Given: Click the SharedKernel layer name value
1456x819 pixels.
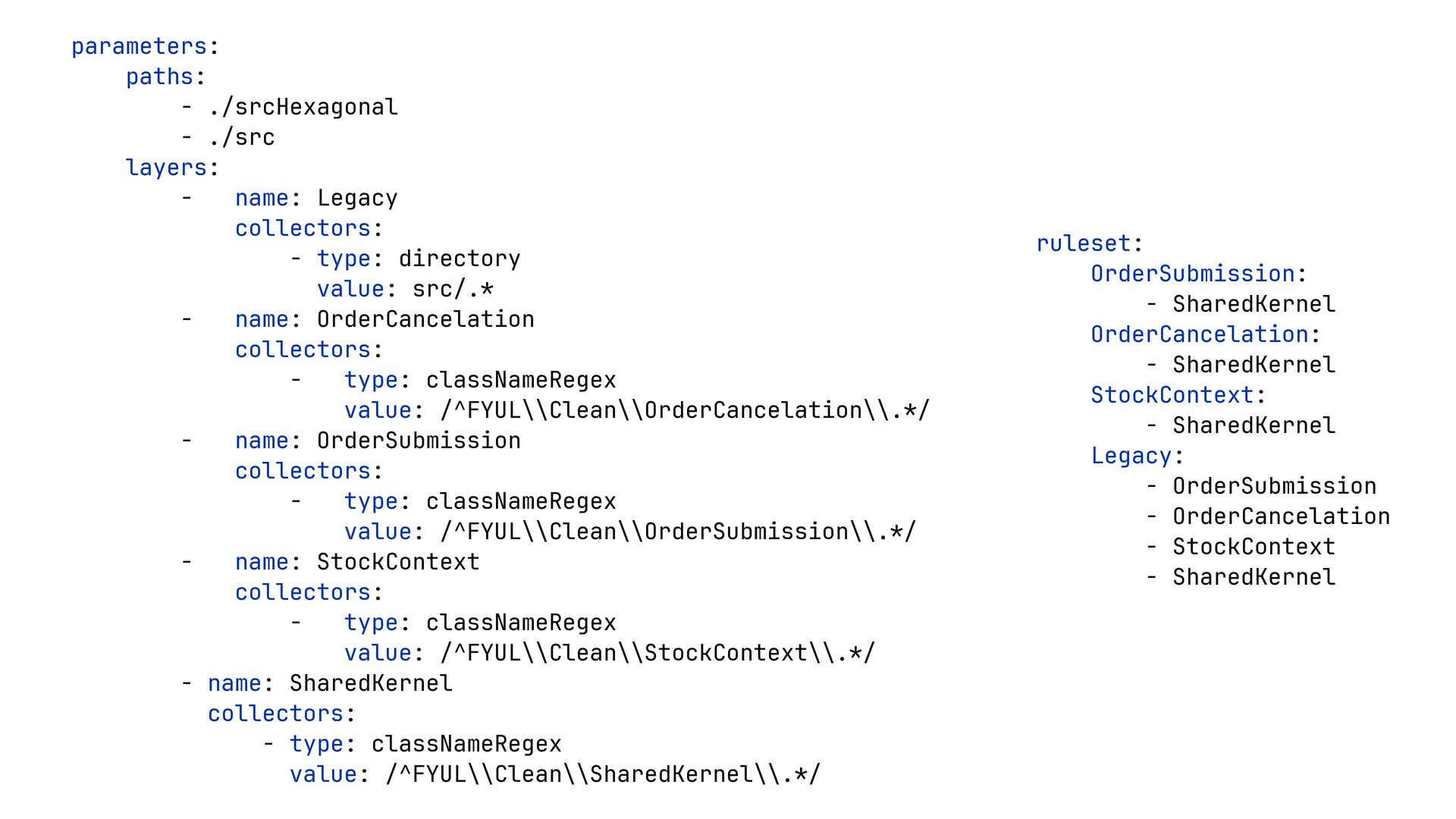Looking at the screenshot, I should 370,684.
